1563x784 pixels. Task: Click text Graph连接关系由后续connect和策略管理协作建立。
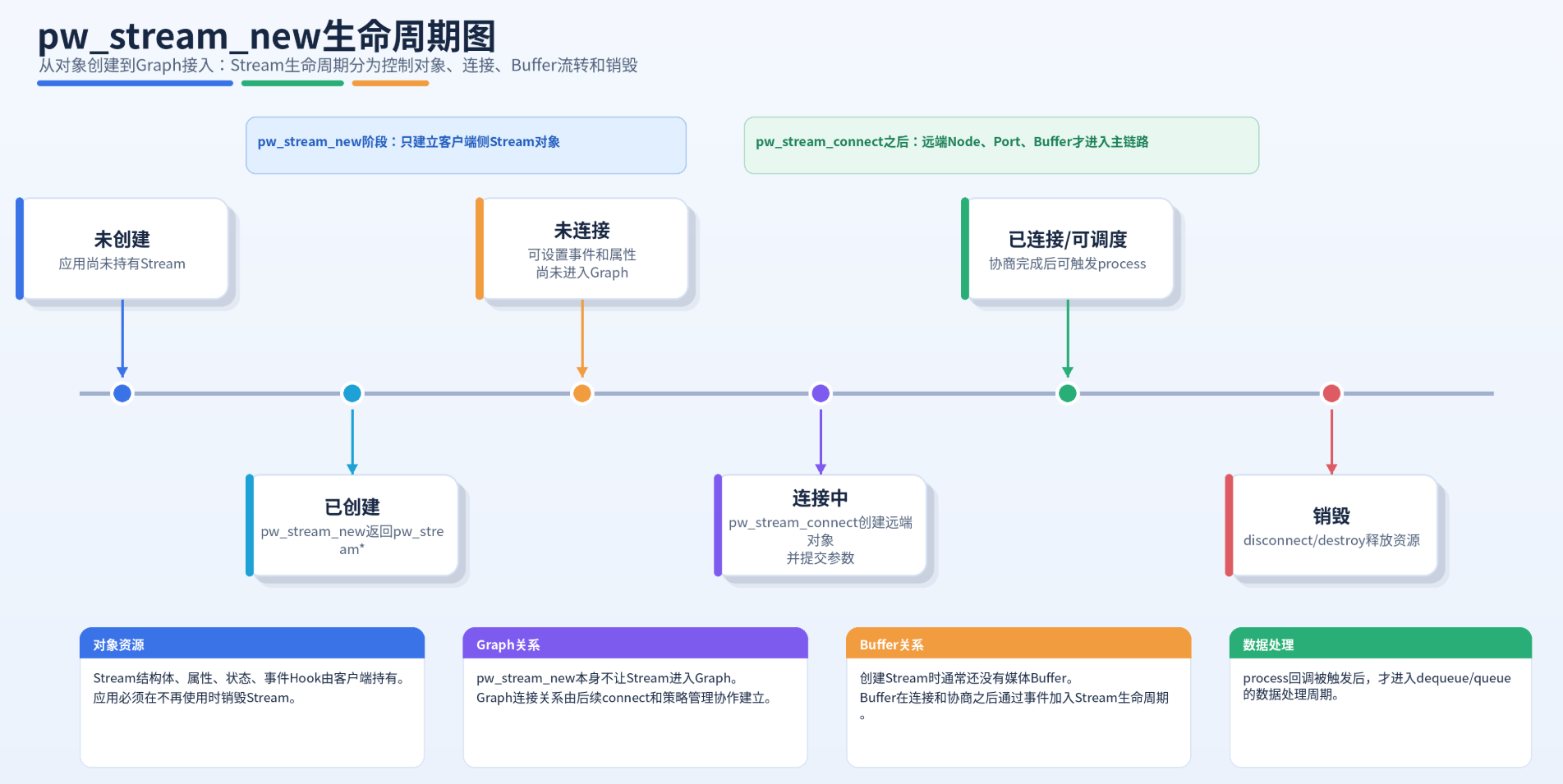coord(625,698)
